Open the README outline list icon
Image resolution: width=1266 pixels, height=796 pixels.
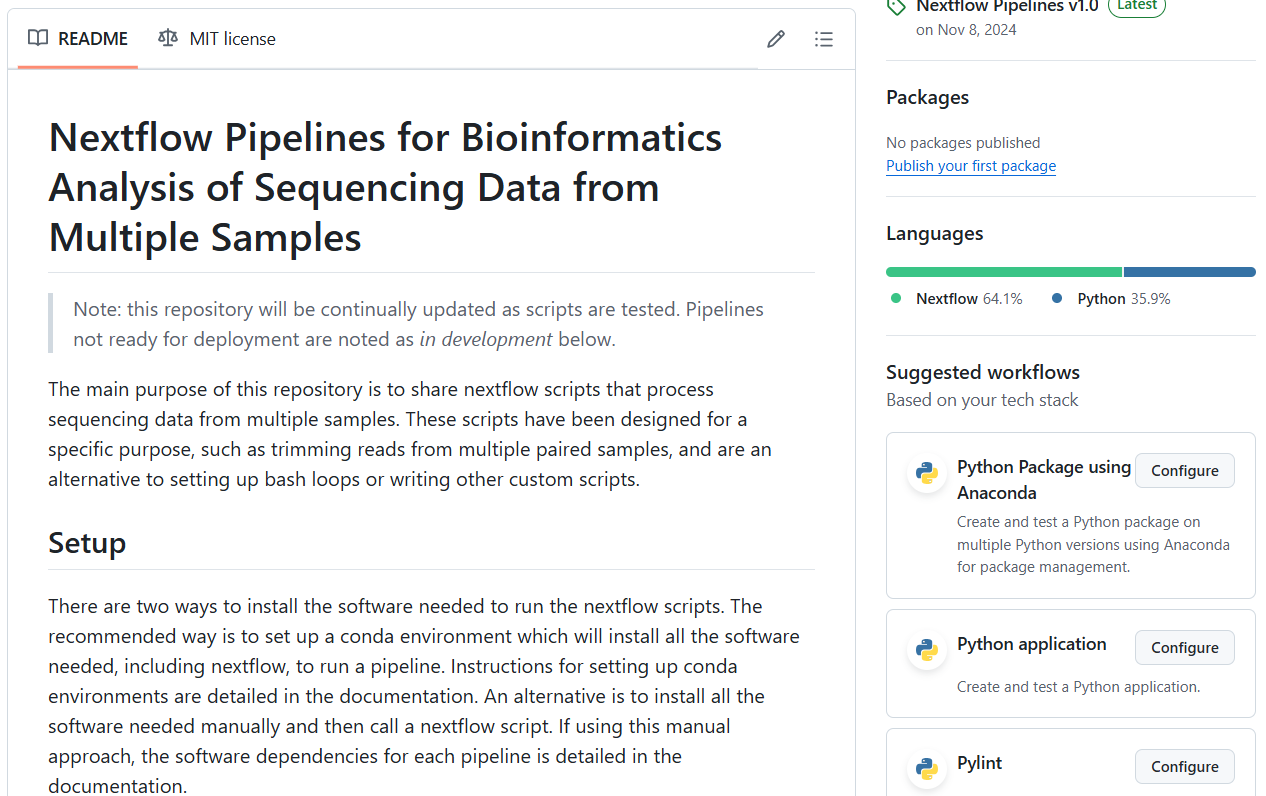tap(824, 39)
